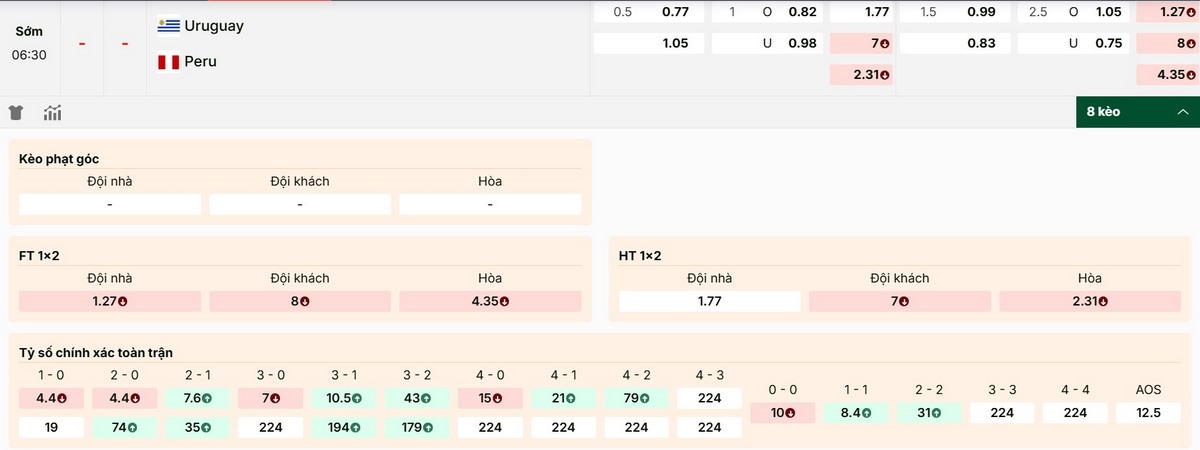Open the match statistics chart icon

[x=53, y=112]
